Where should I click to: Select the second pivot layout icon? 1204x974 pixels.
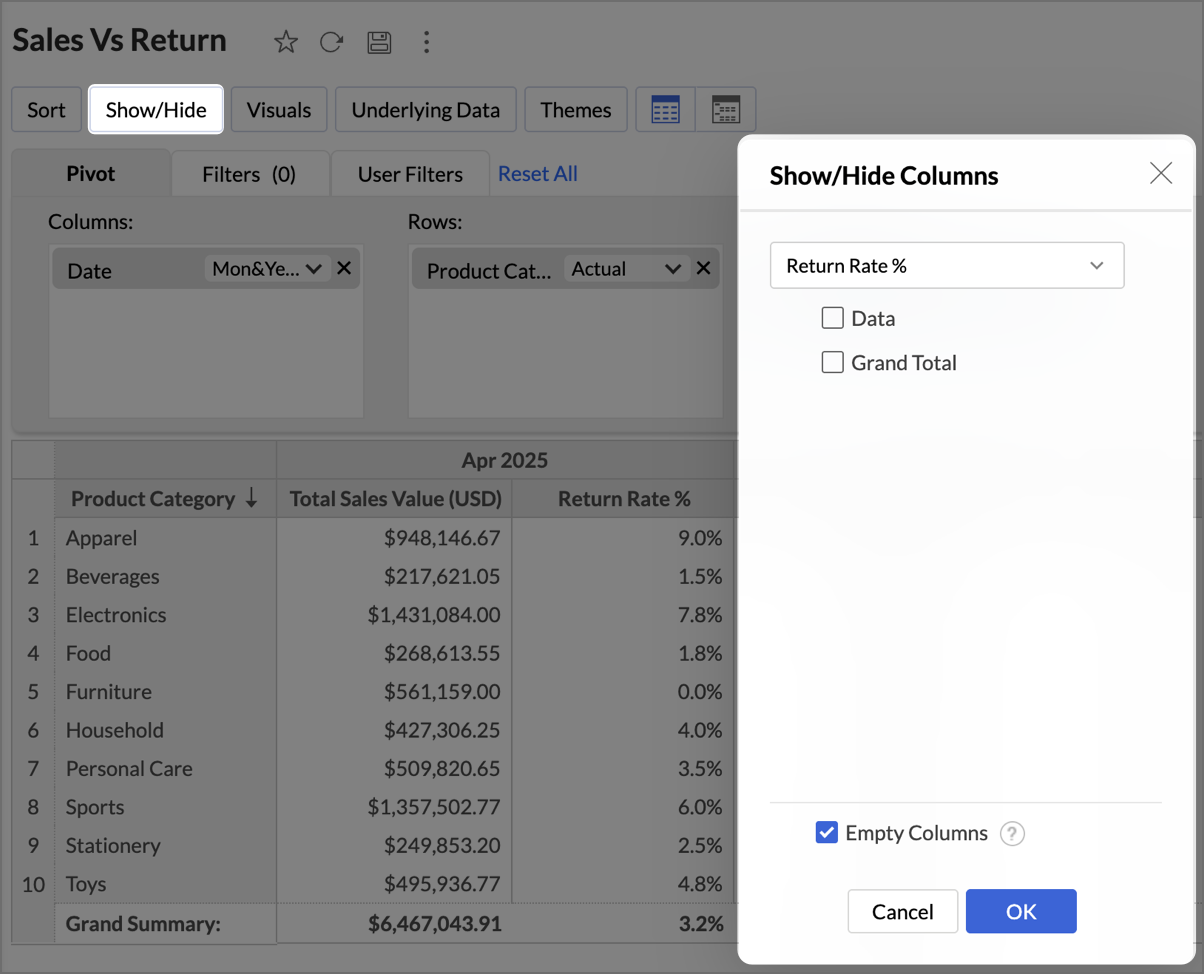726,110
